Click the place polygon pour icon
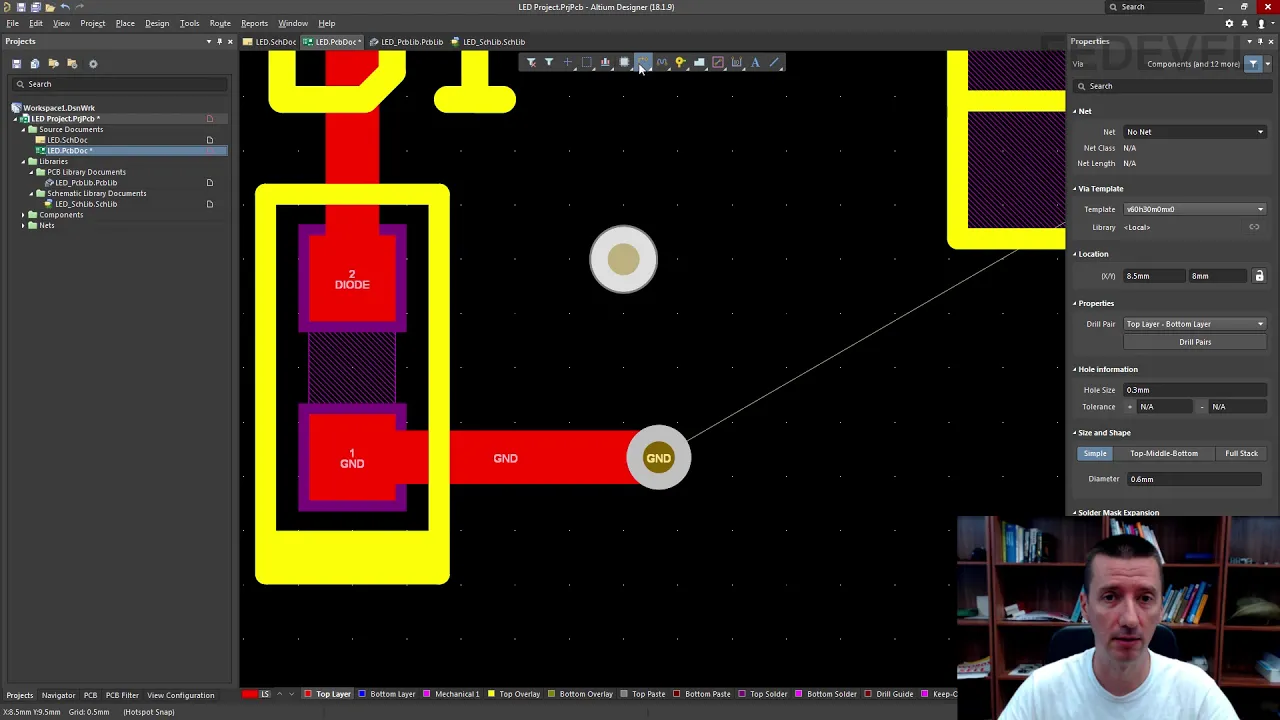Viewport: 1280px width, 720px height. tap(699, 63)
